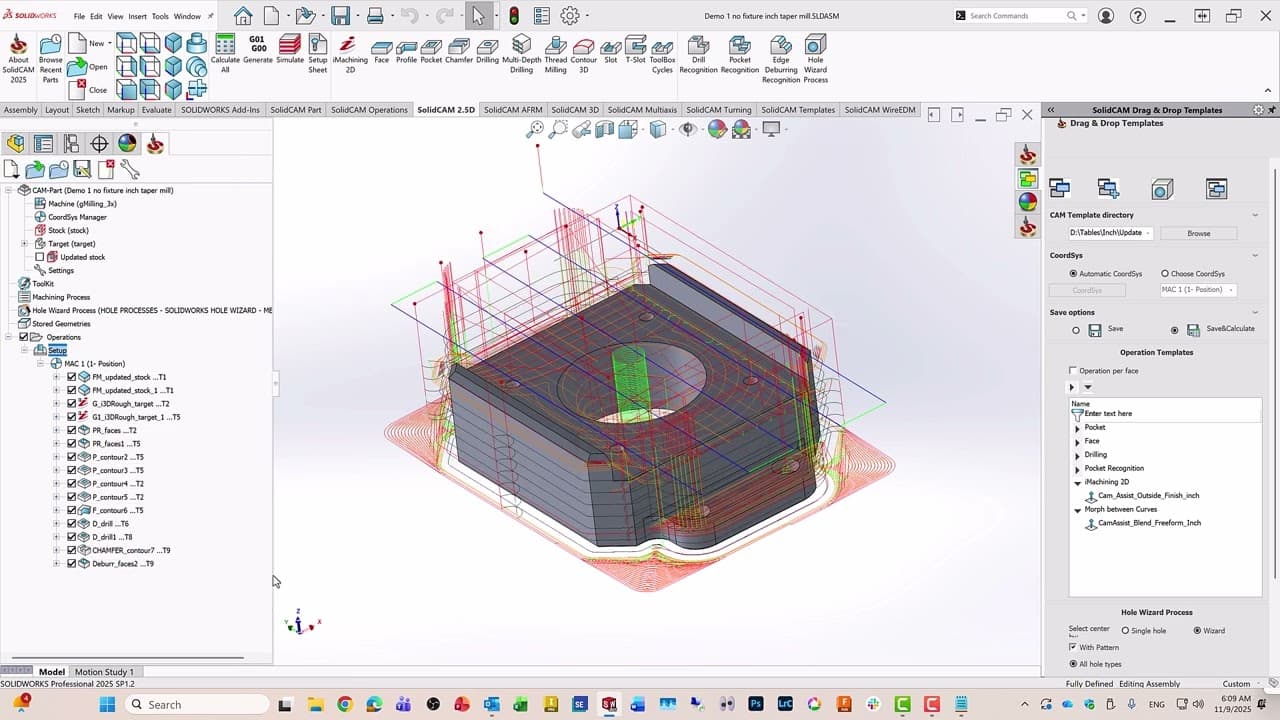Open About SolidCAM 2025

(18, 58)
